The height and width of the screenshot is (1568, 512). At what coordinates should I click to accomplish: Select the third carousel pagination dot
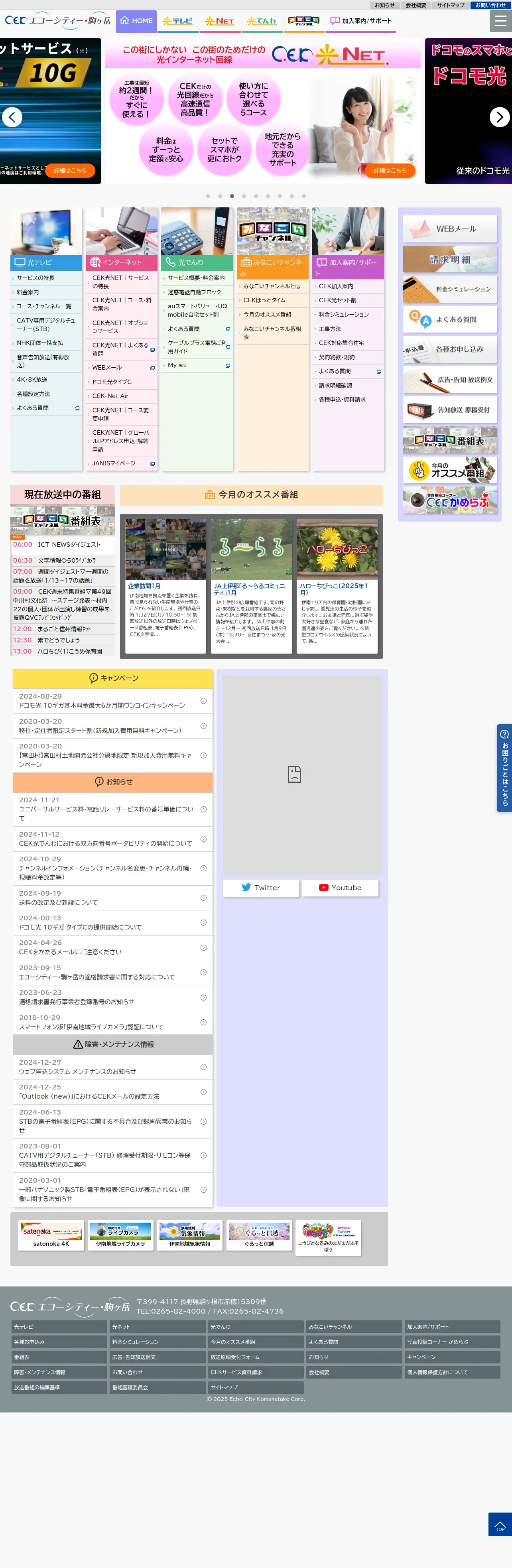(232, 196)
